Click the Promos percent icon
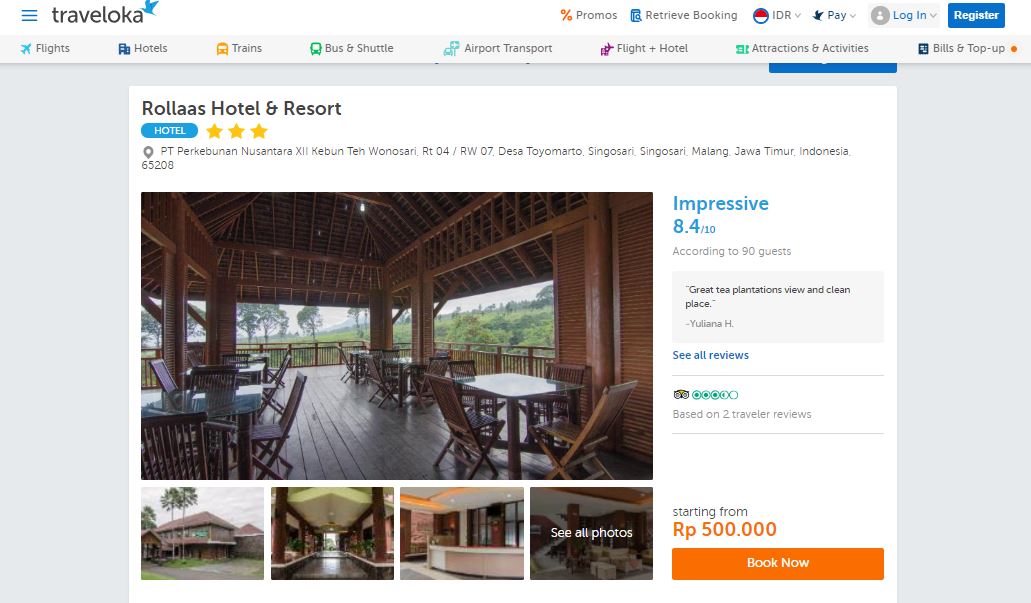1031x603 pixels. pos(566,15)
